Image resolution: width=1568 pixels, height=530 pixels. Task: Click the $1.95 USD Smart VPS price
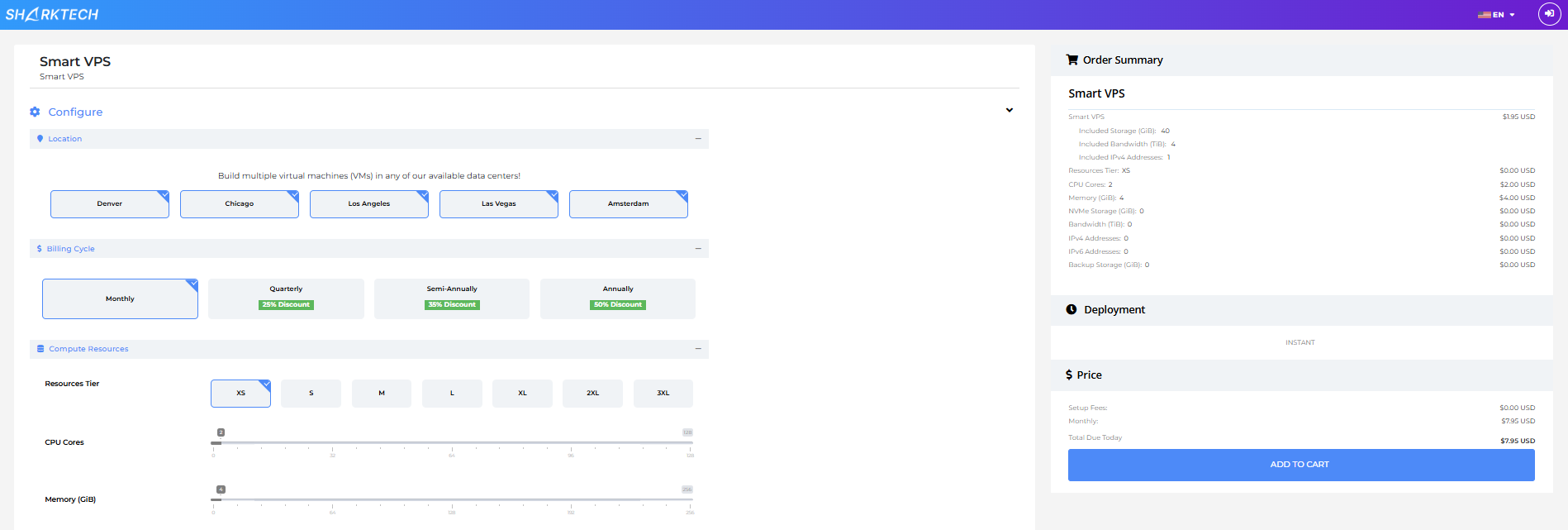point(1518,117)
